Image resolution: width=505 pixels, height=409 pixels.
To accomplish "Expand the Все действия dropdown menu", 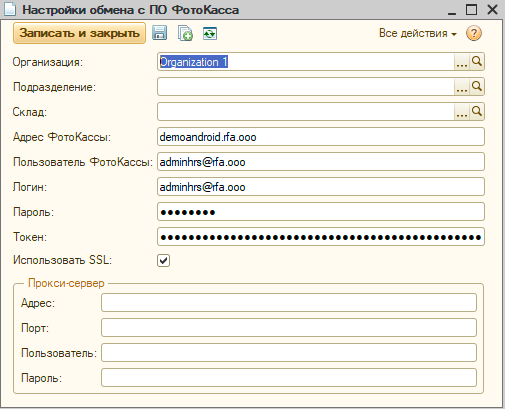I will [x=418, y=33].
